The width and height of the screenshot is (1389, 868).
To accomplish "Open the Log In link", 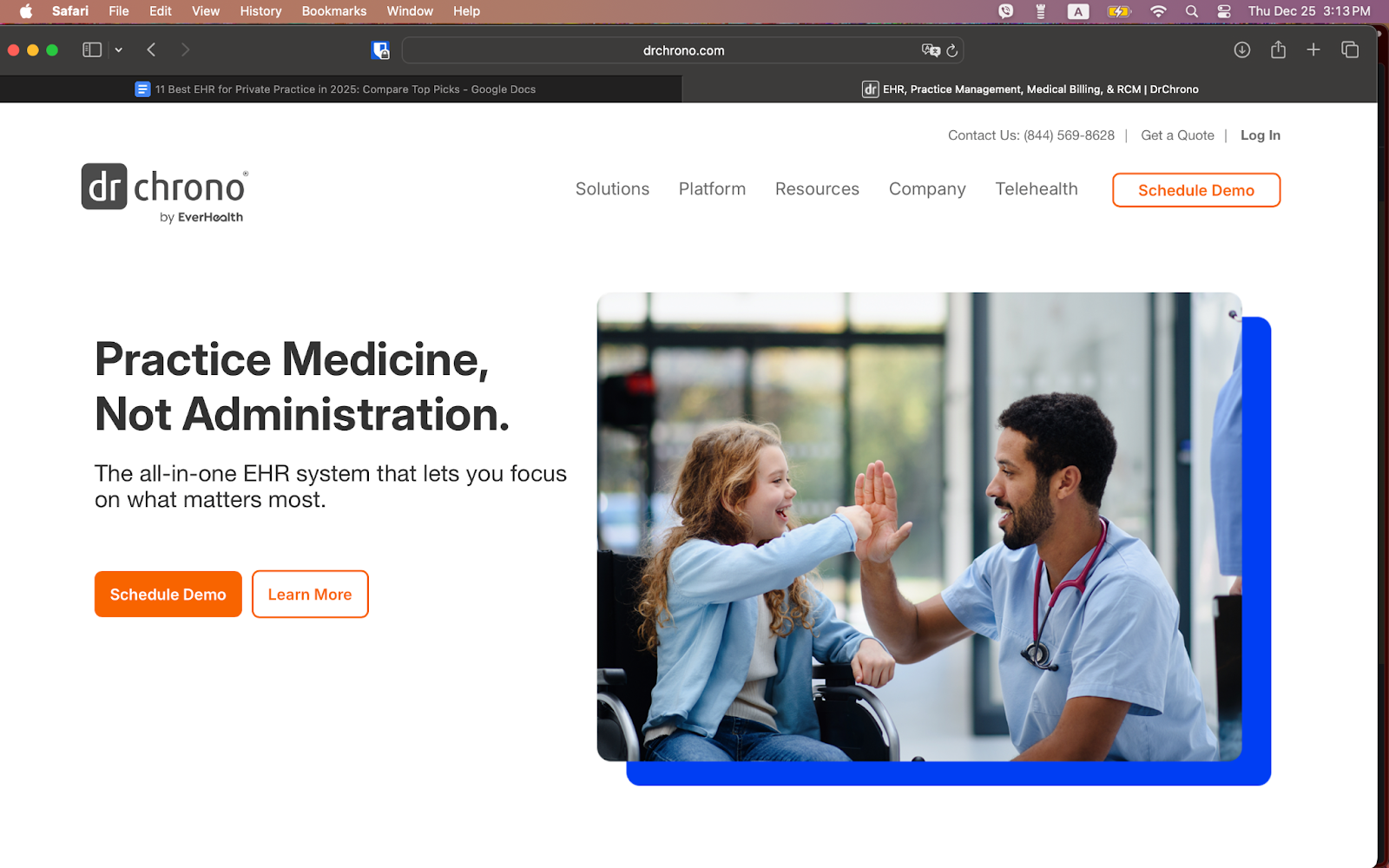I will point(1260,135).
